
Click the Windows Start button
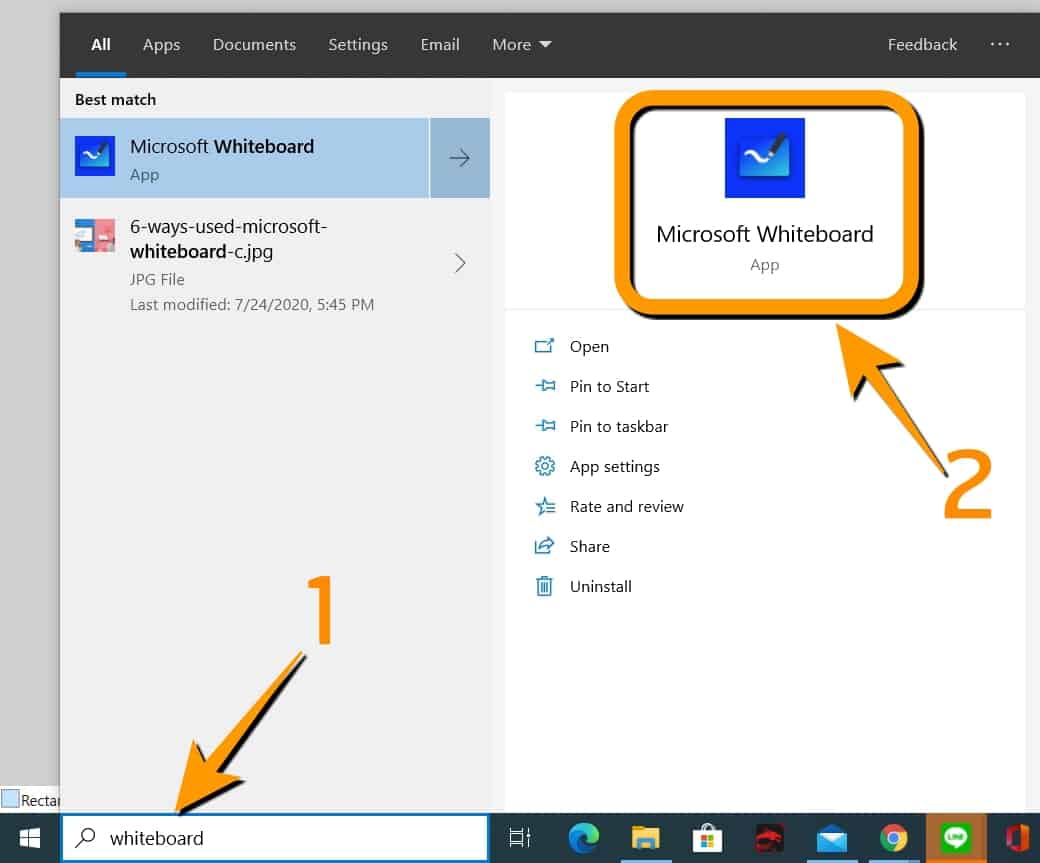[30, 838]
